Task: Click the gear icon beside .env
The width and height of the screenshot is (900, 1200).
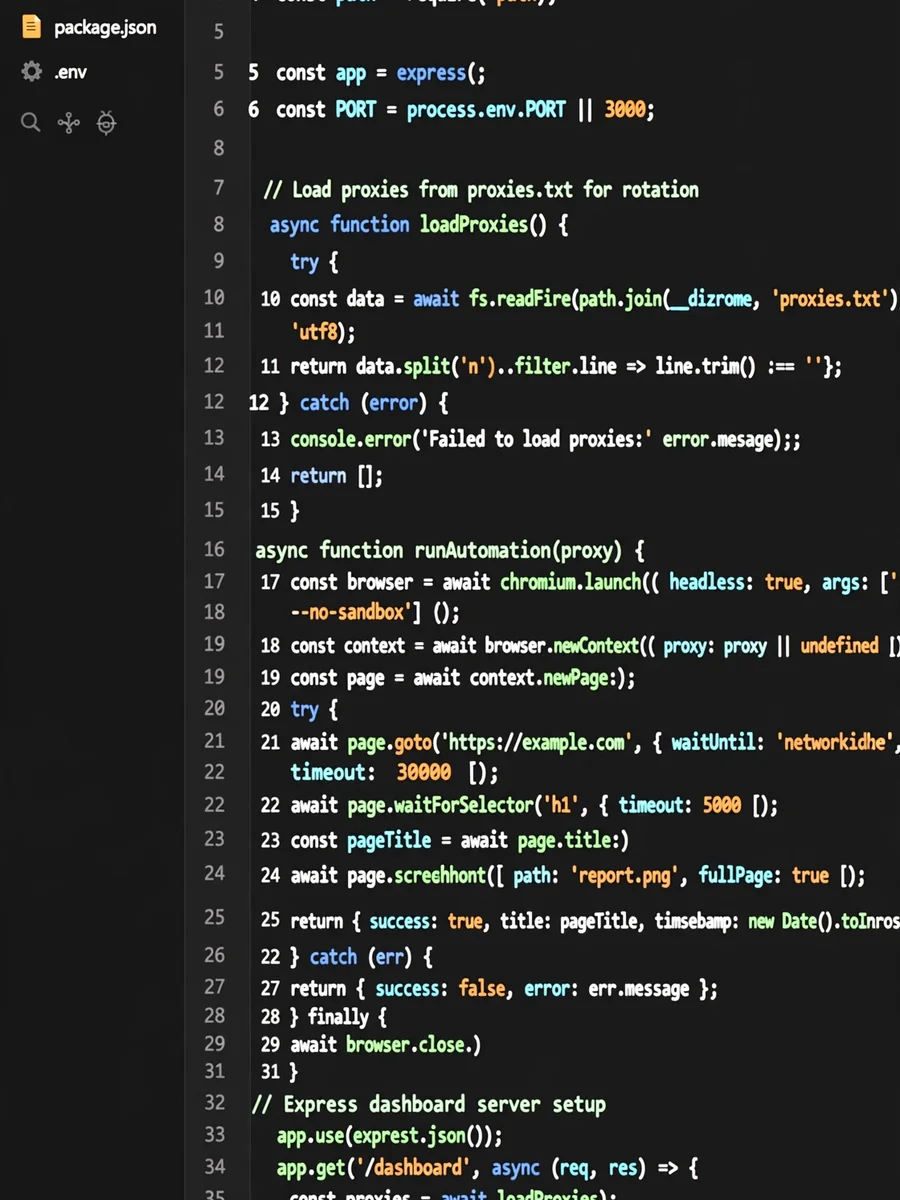Action: (x=32, y=72)
